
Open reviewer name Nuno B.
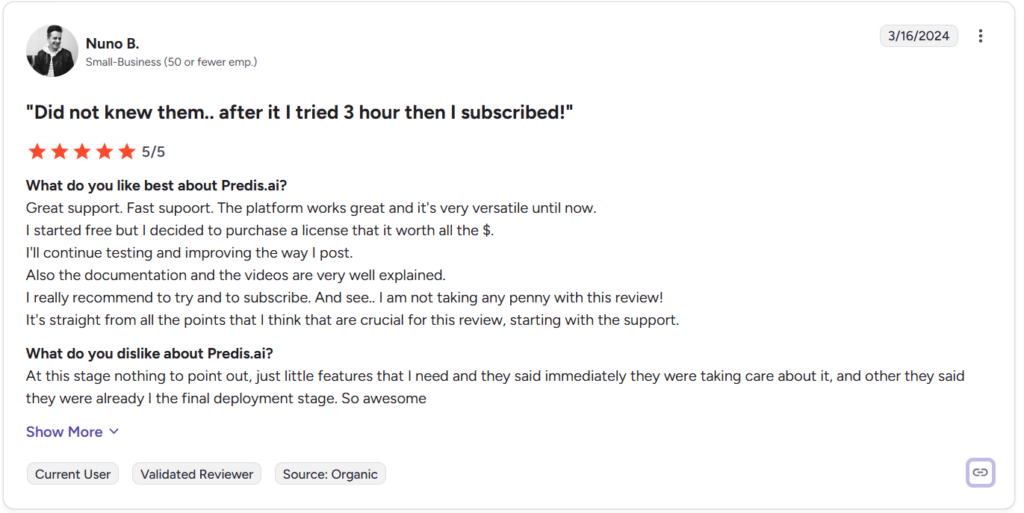[112, 44]
